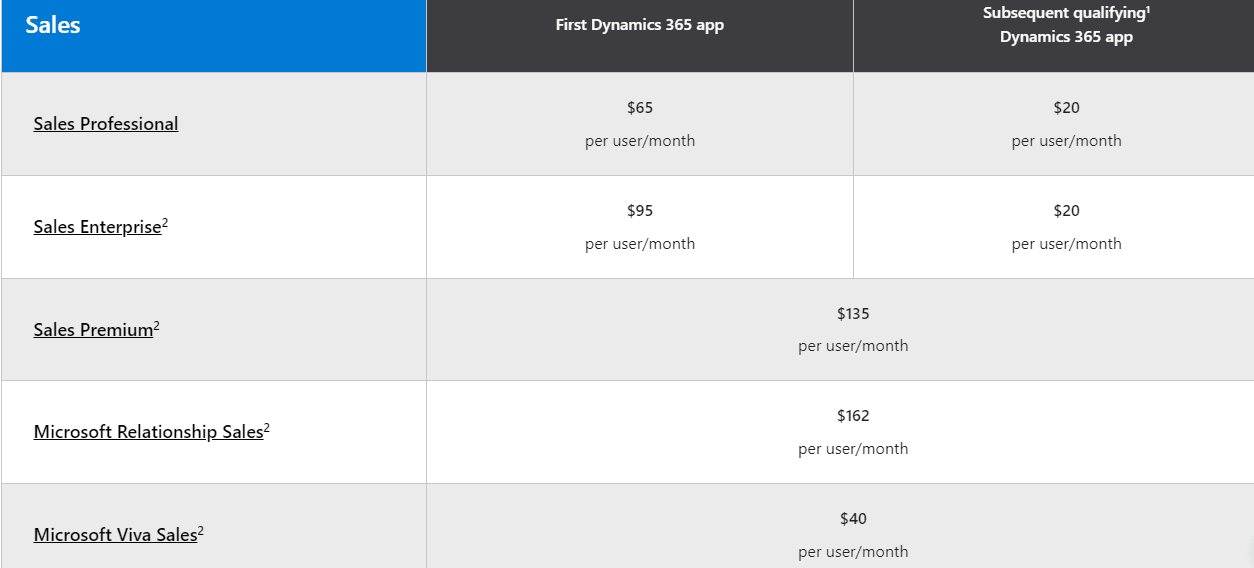This screenshot has height=568, width=1254.
Task: Click footnote 2 beside Microsoft Relationship Sales
Action: (x=267, y=428)
